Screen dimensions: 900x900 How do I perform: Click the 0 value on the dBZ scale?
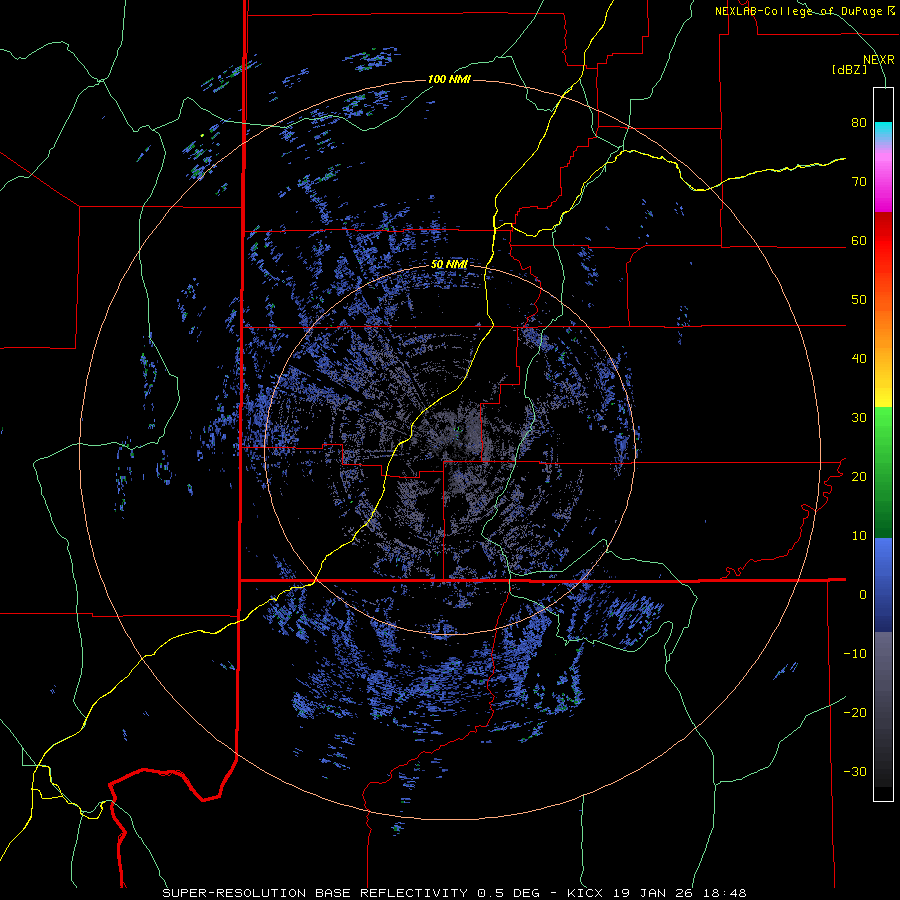click(863, 595)
